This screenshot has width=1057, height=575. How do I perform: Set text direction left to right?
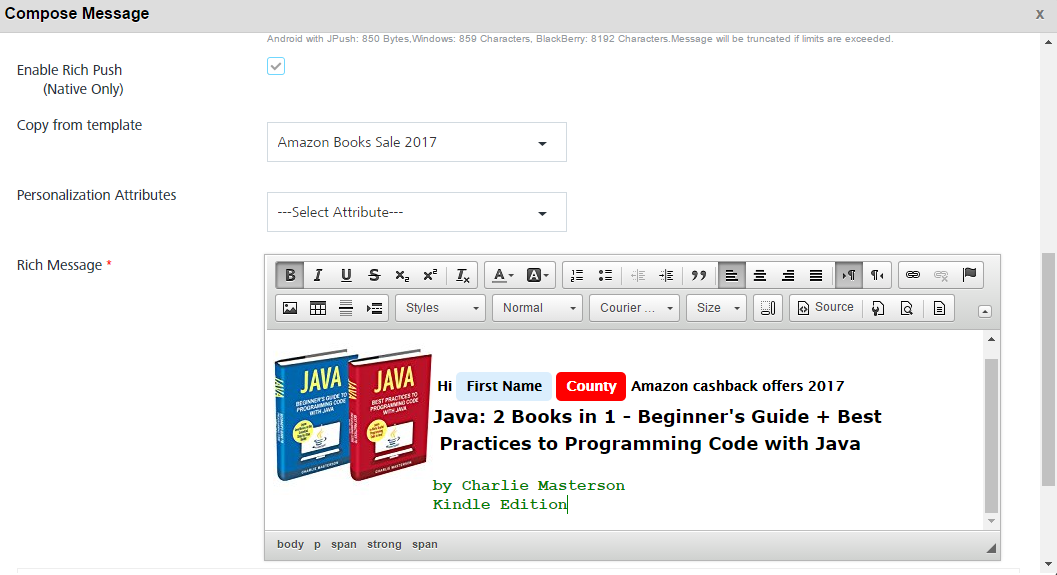point(849,275)
